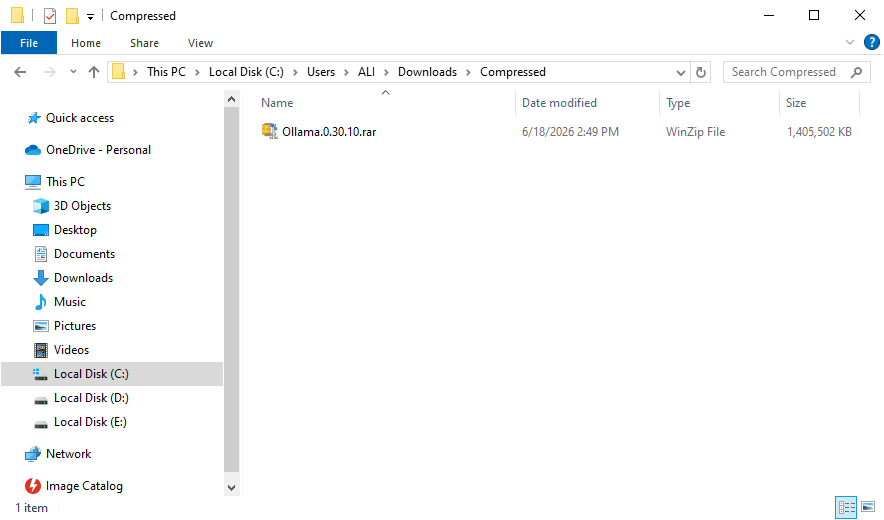
Task: Select the Ollama.0.30.10.rar file
Action: point(329,132)
